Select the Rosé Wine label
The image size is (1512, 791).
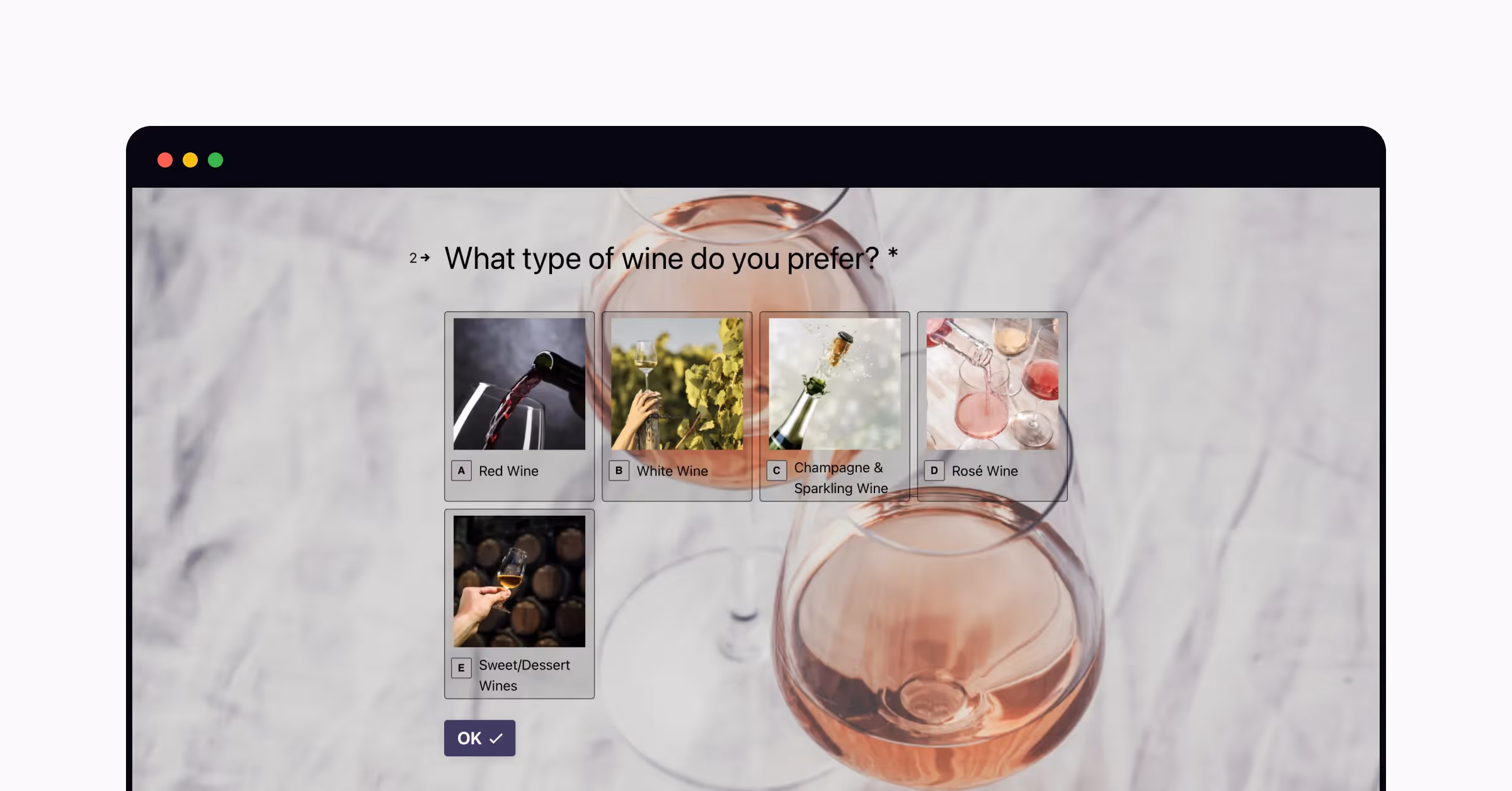(x=985, y=471)
